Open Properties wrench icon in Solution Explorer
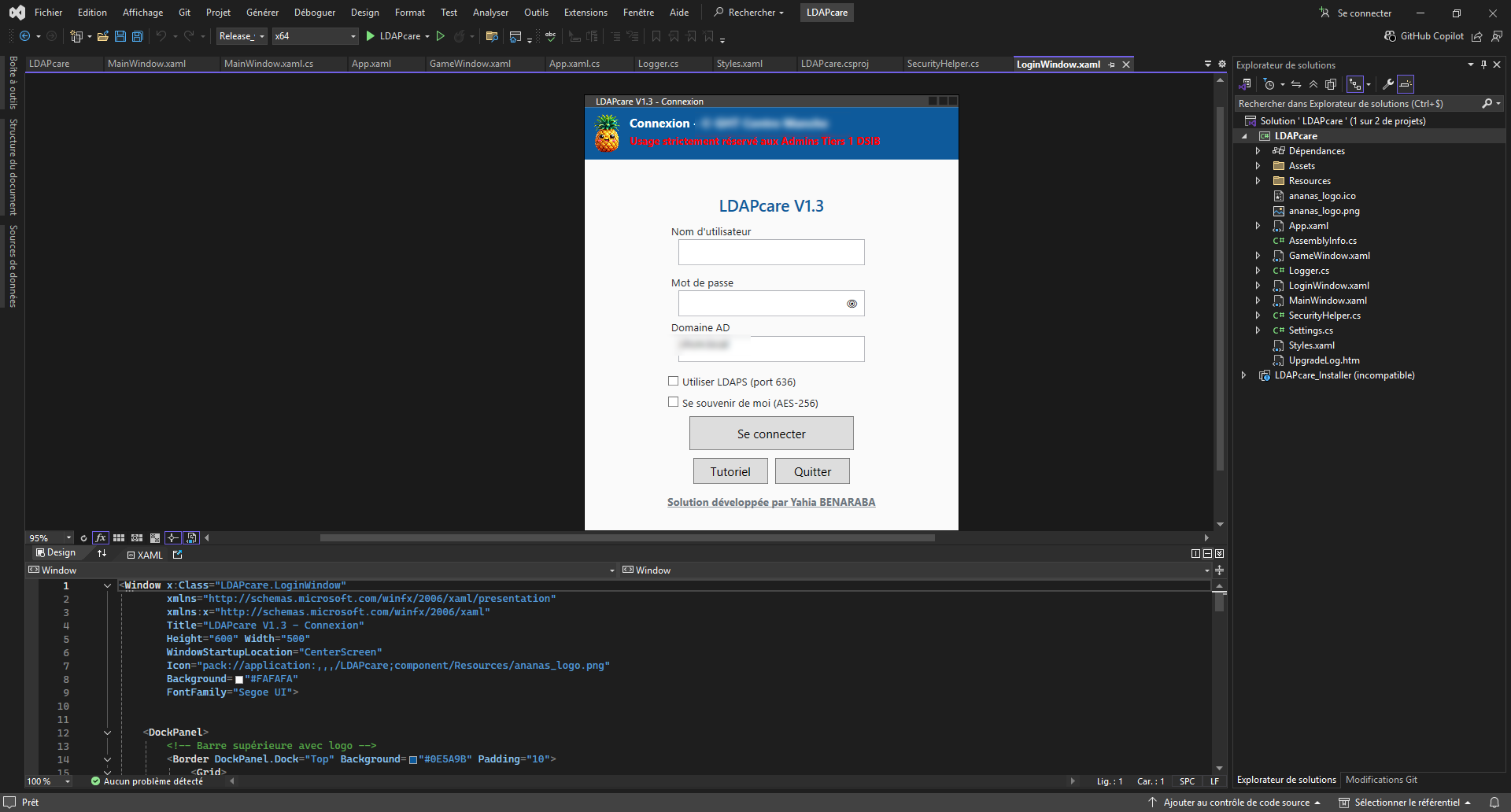Screen dimensions: 1511x812 point(1387,84)
